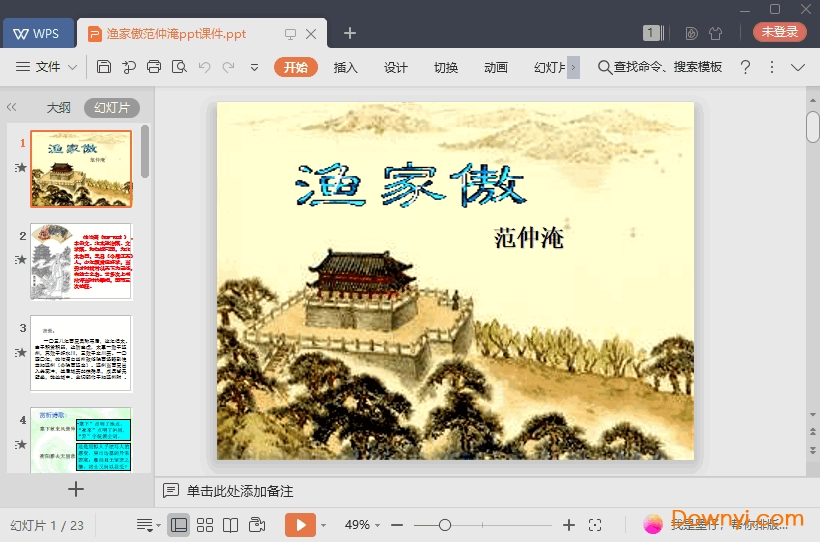Viewport: 820px width, 542px height.
Task: Click the 未登录 login button
Action: click(779, 32)
